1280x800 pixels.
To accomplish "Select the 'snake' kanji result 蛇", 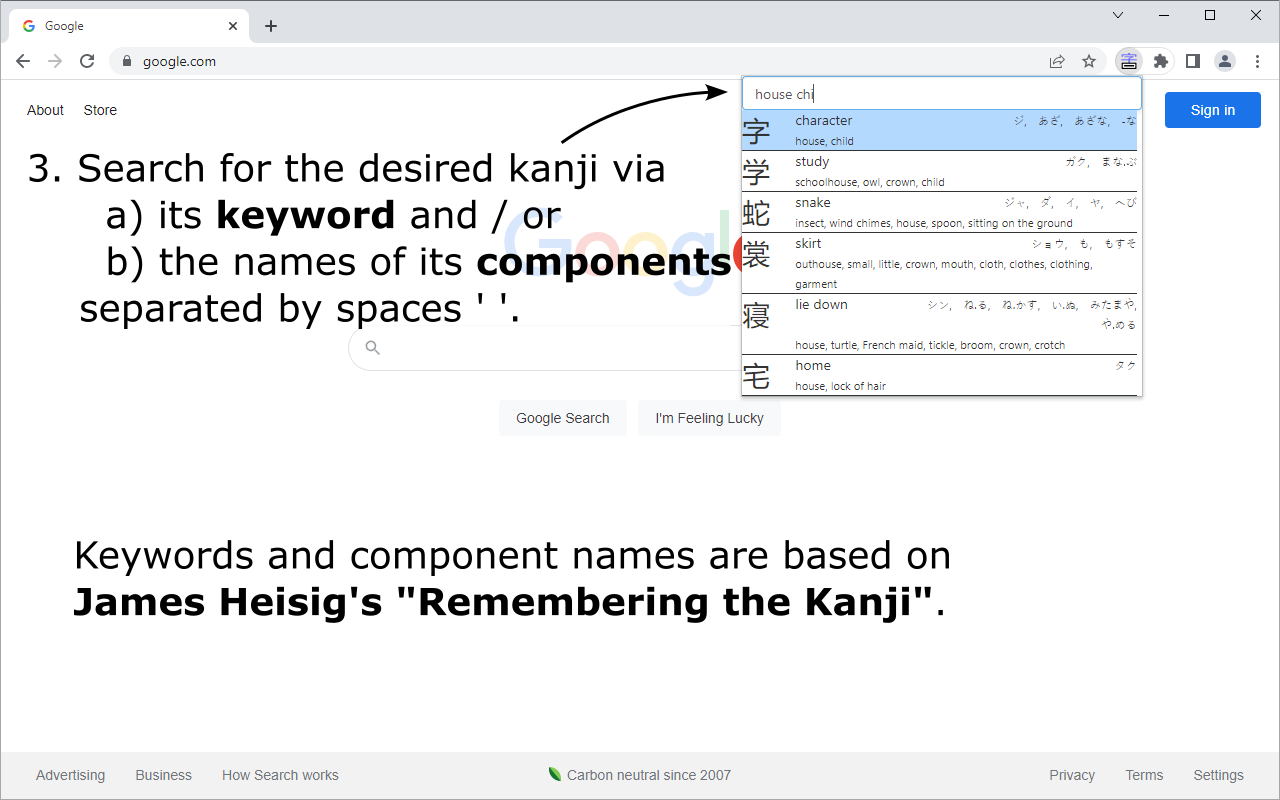I will click(x=941, y=212).
